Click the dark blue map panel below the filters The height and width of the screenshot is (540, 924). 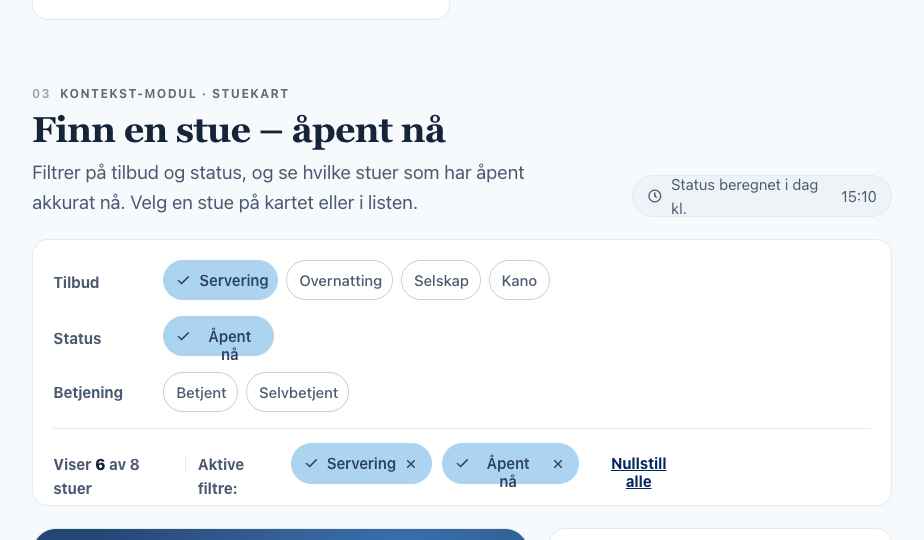click(x=280, y=535)
